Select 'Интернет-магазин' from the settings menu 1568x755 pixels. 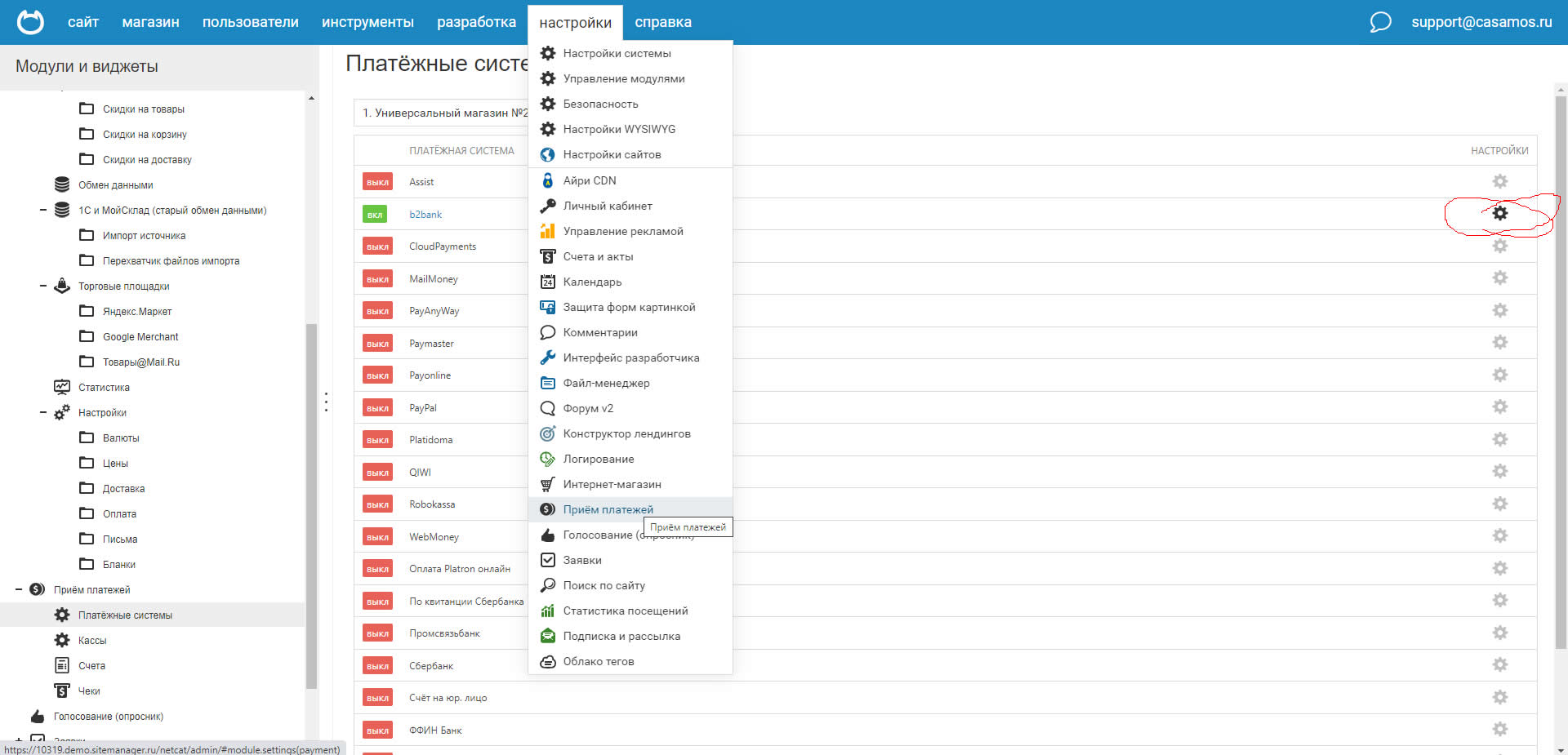(x=612, y=484)
